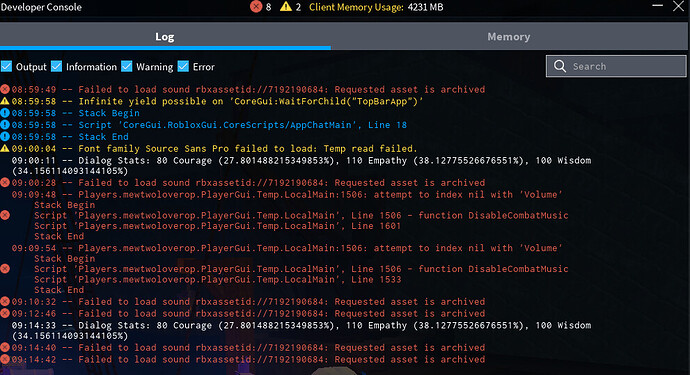Close the Developer Console
690x375 pixels.
click(678, 6)
